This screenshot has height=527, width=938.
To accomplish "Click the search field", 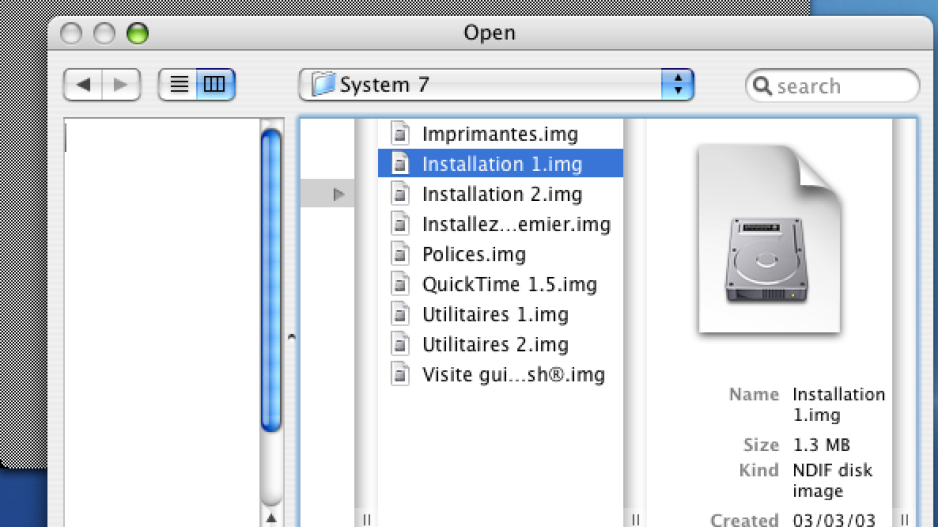I will (x=832, y=86).
